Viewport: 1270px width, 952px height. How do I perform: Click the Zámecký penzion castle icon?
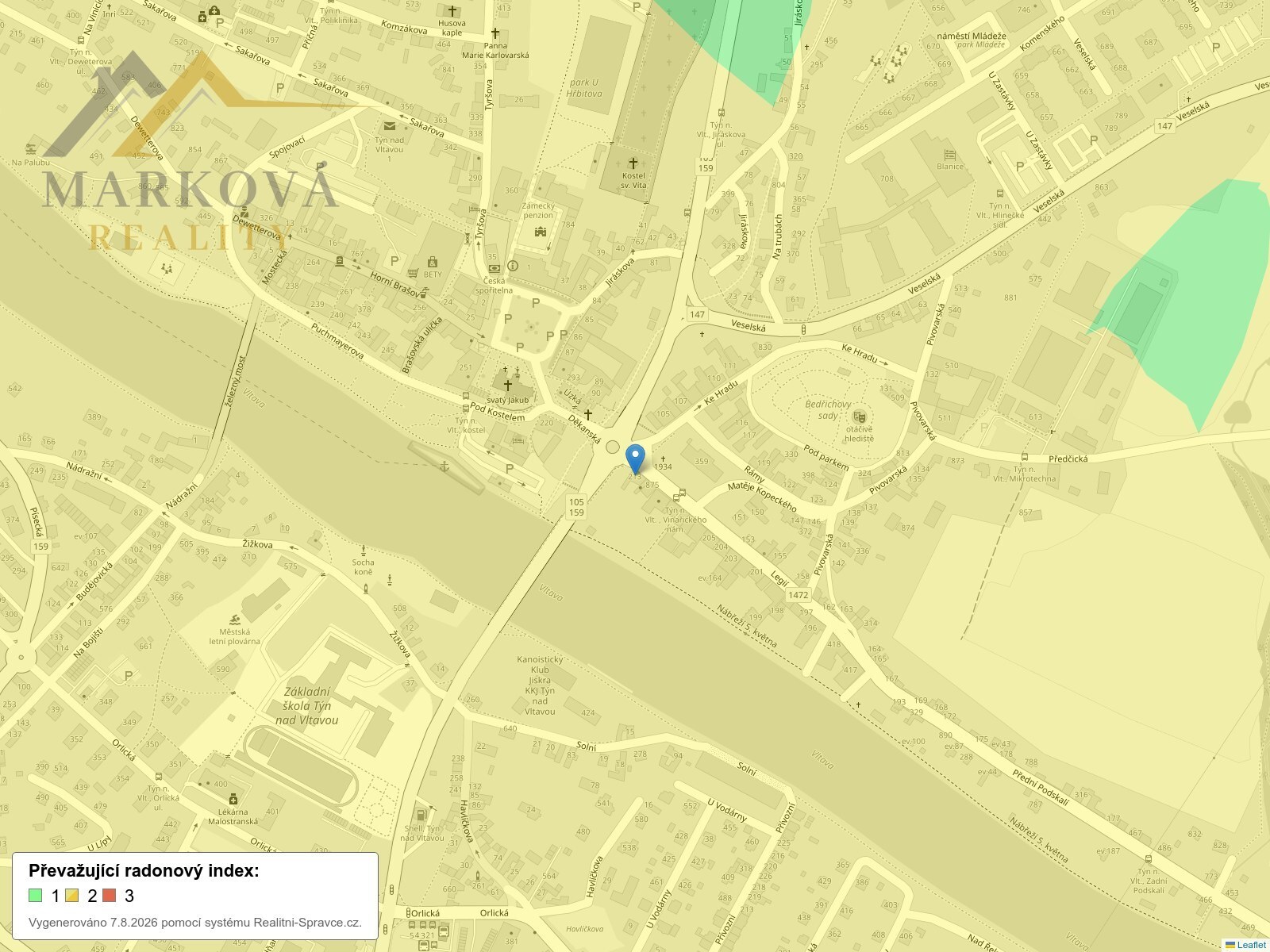541,231
